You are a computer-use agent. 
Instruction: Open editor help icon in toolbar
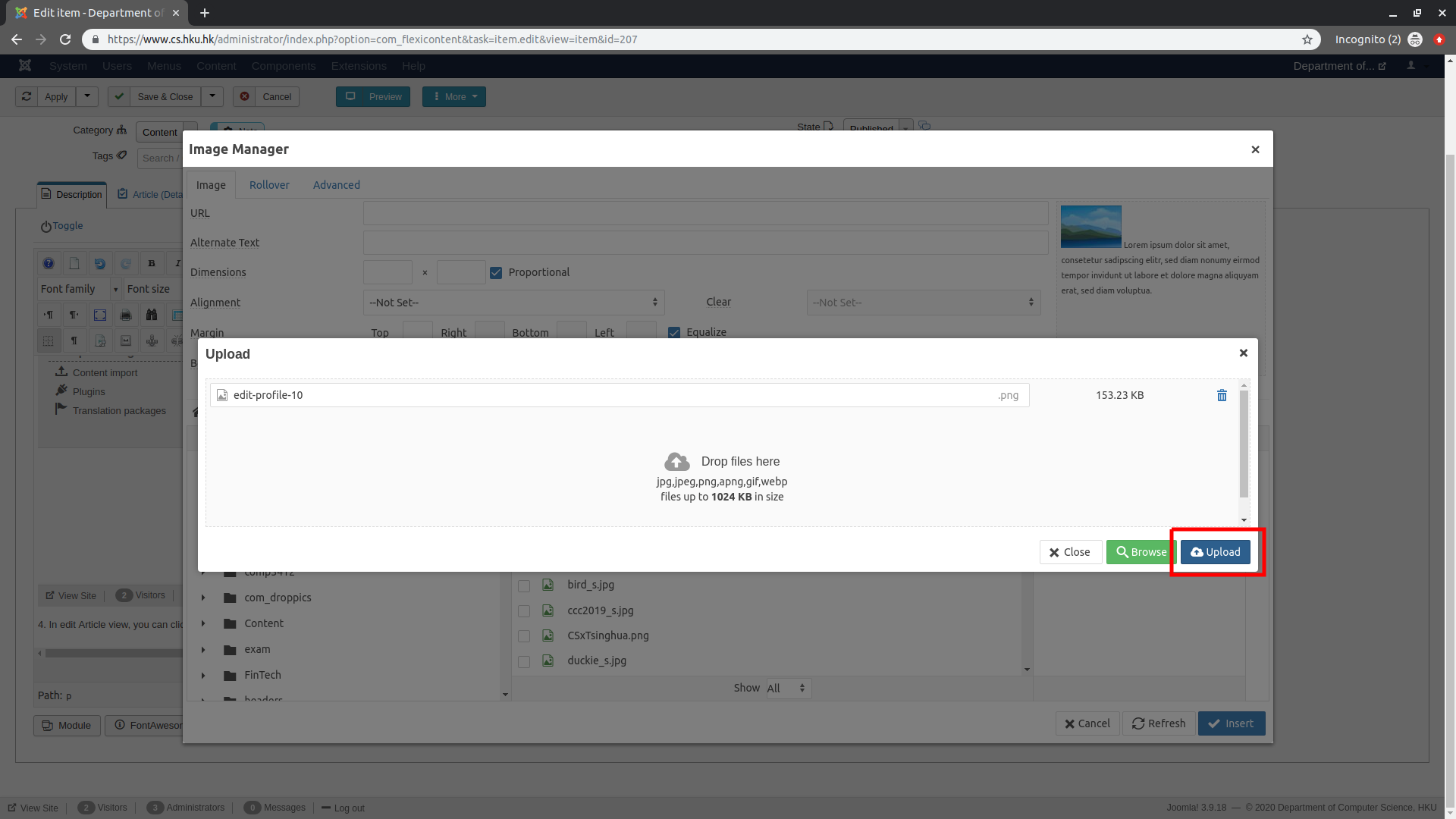tap(49, 263)
